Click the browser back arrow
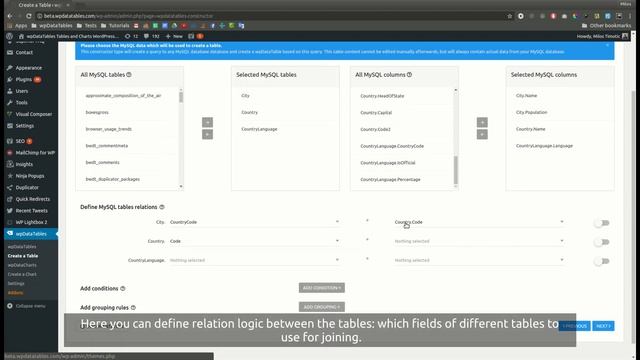Image resolution: width=640 pixels, height=360 pixels. [10, 16]
